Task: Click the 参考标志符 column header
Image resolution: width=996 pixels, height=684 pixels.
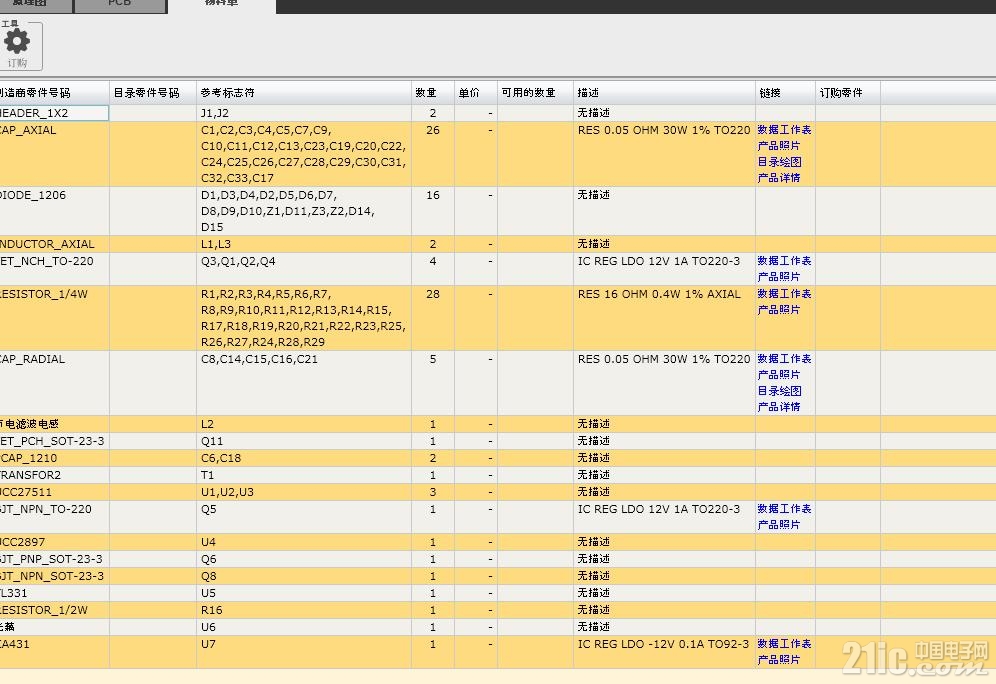Action: click(304, 93)
